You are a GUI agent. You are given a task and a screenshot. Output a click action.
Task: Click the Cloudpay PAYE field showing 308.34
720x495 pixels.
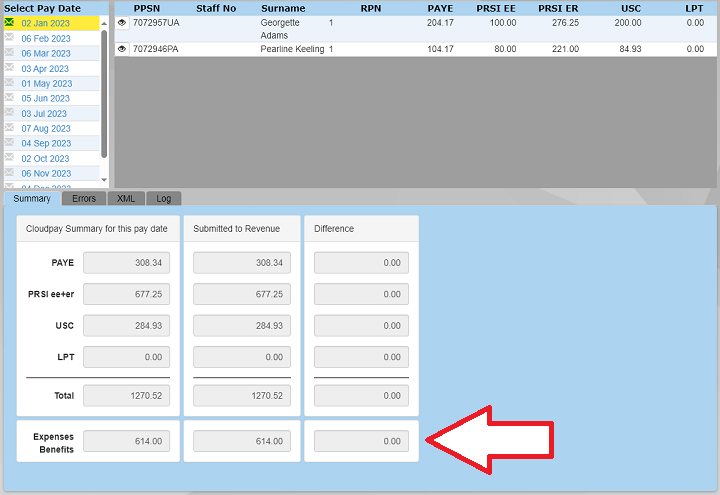tap(126, 263)
